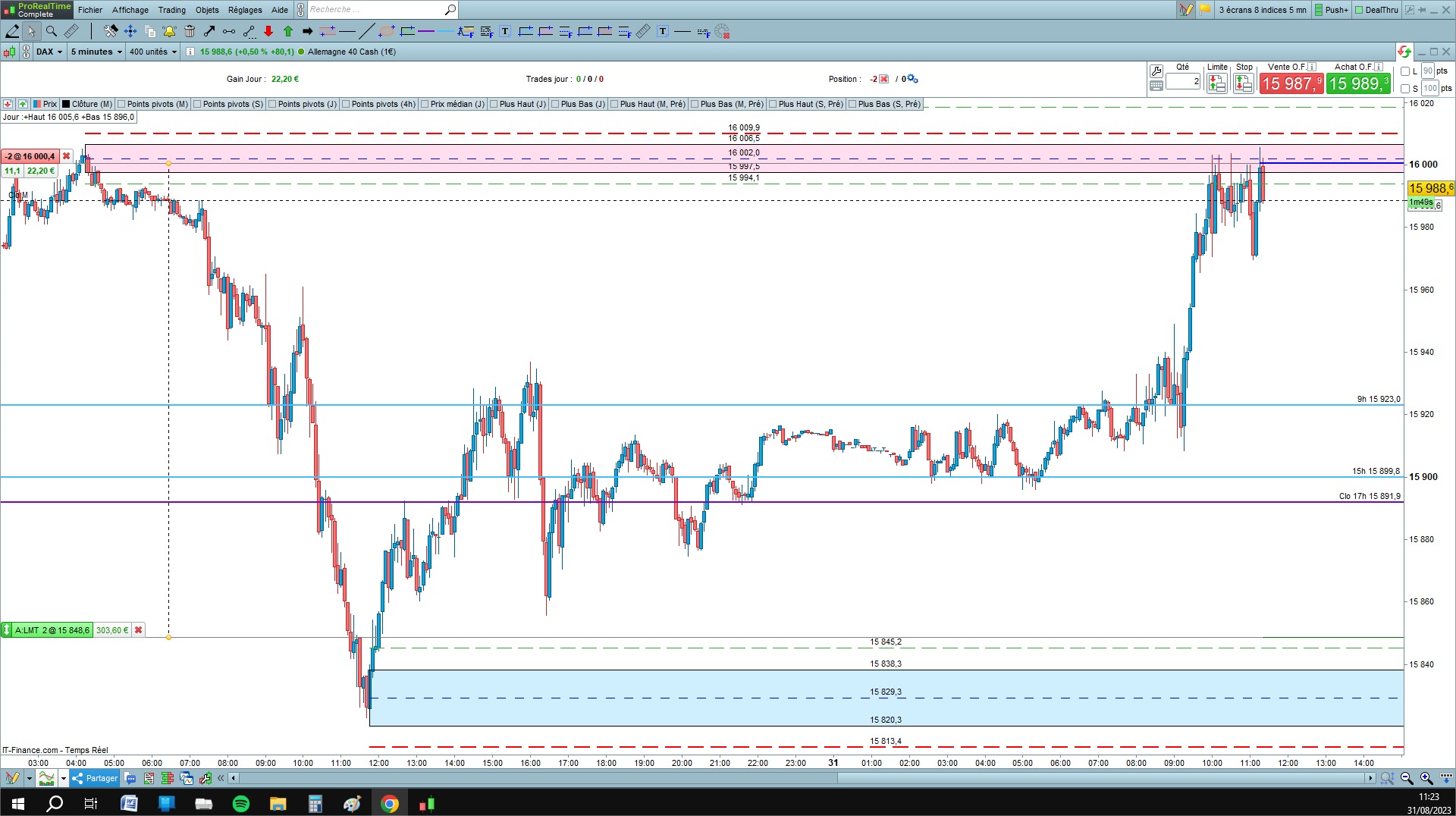
Task: Click the horizontal chart scrollbar thumb
Action: [x=1101, y=778]
